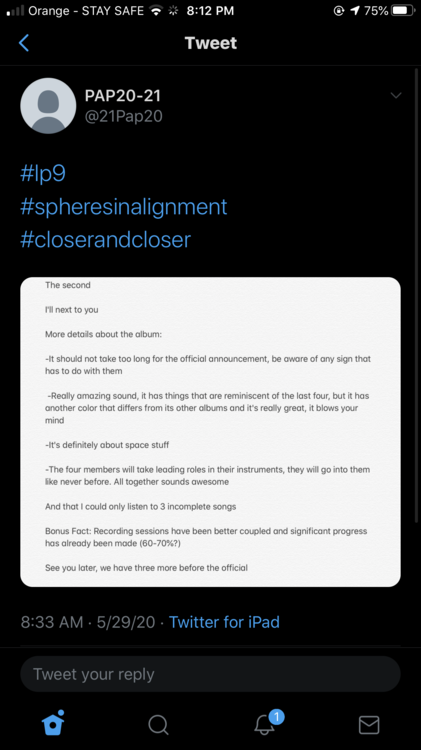Open the @21Pap20 handle profile

tap(123, 116)
